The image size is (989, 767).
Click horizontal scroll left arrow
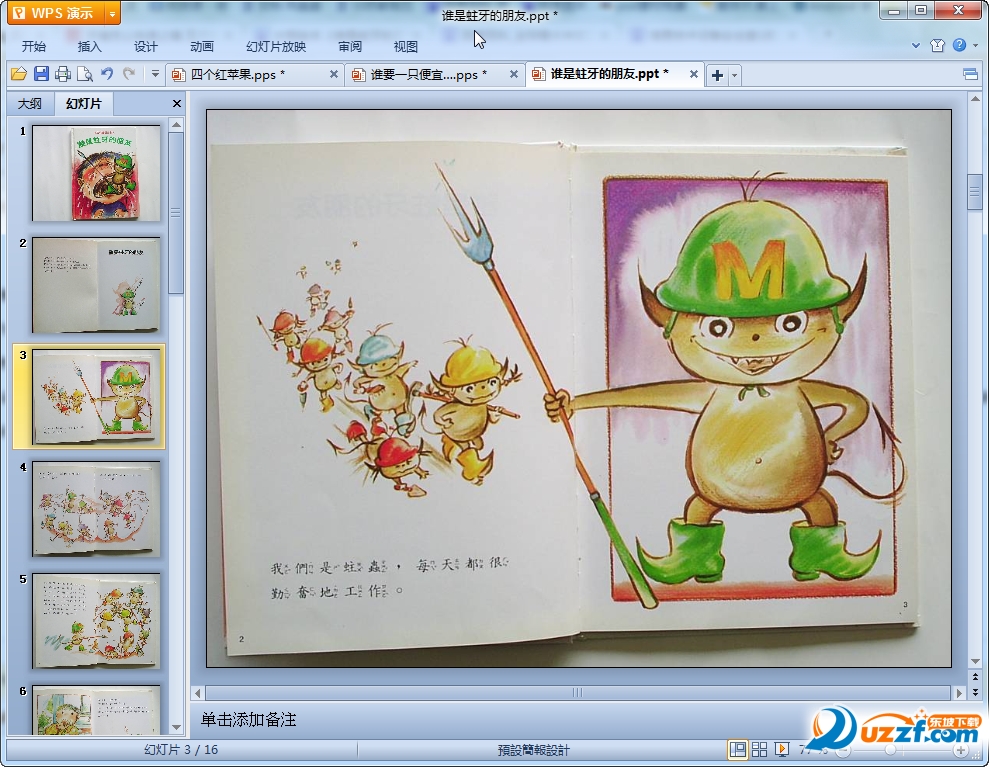click(x=198, y=693)
